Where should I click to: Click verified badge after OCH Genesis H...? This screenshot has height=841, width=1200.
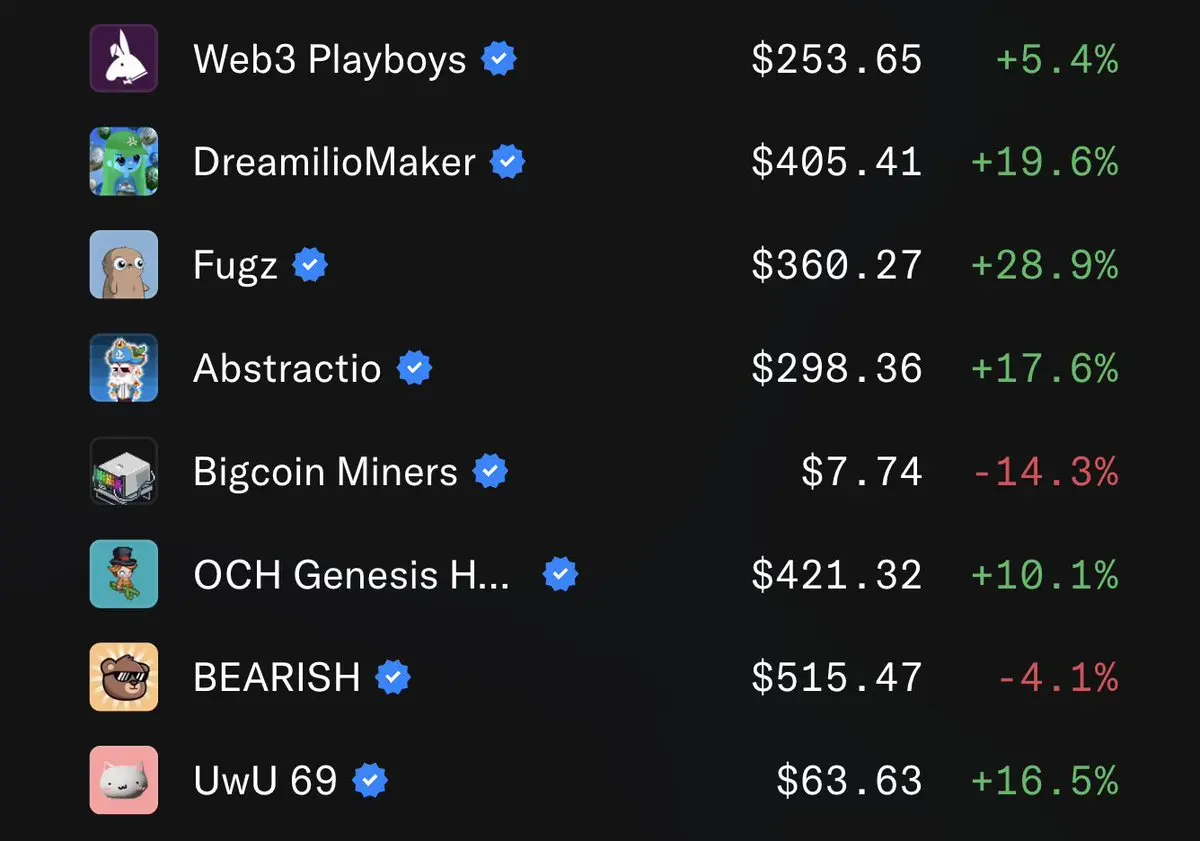[560, 575]
